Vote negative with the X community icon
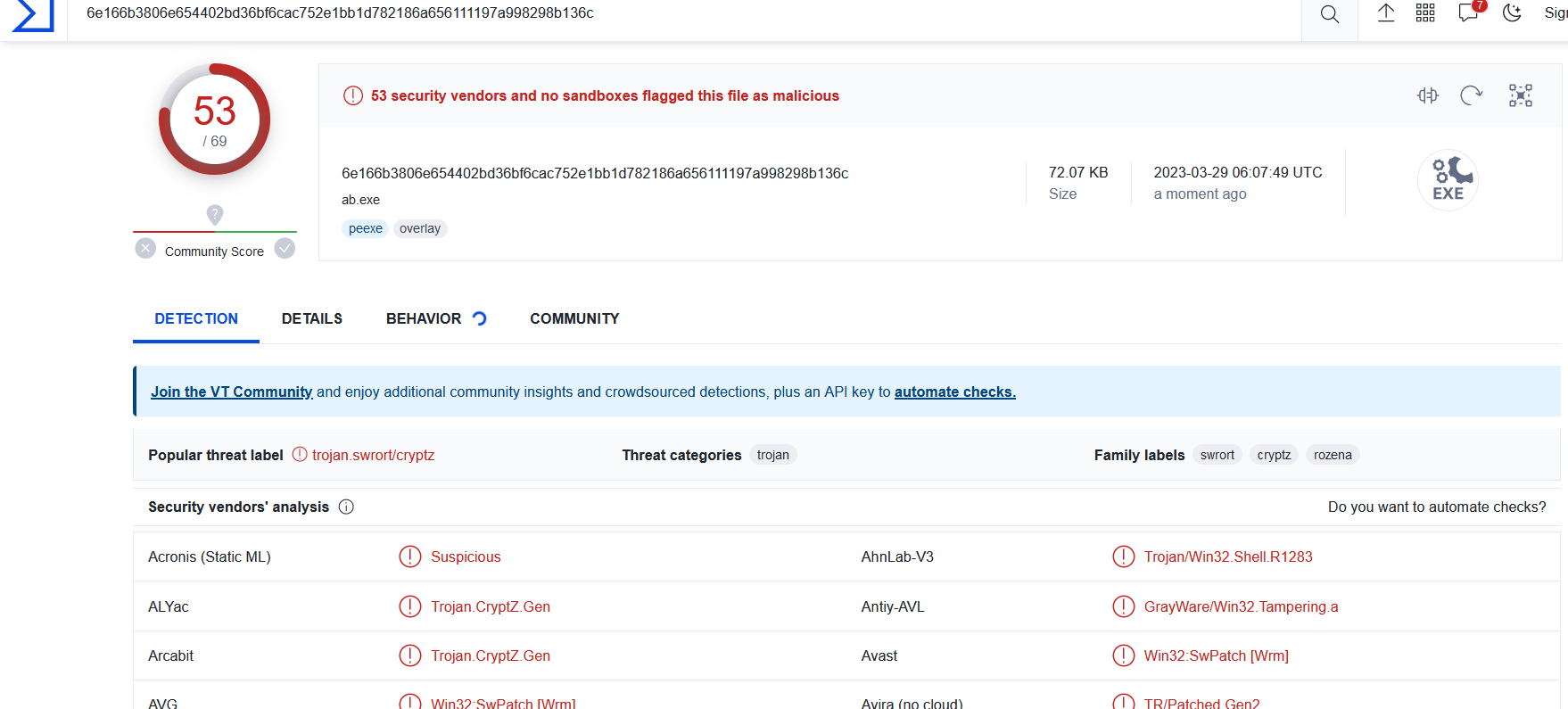This screenshot has height=709, width=1568. pos(145,248)
